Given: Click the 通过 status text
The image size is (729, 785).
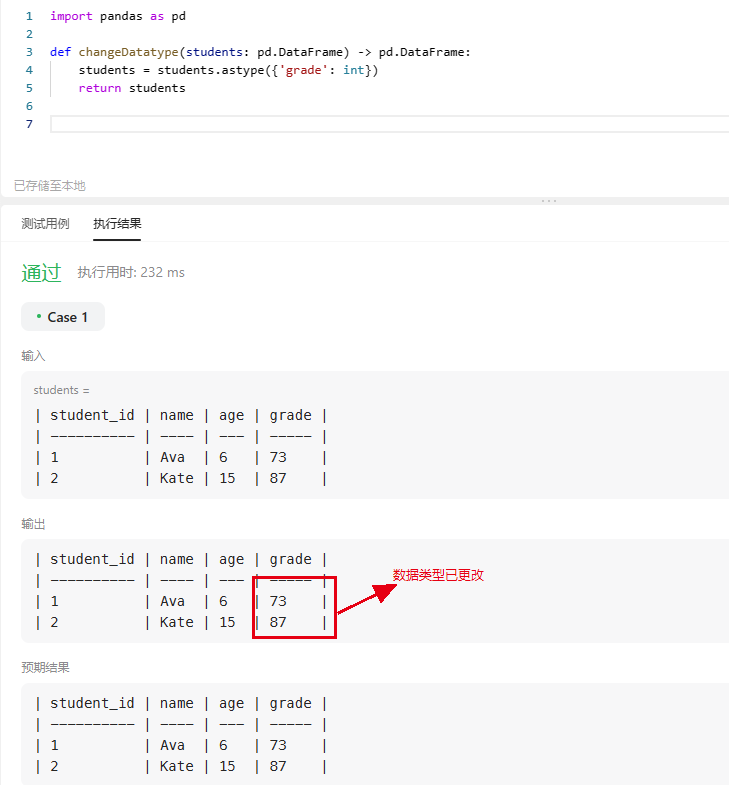Looking at the screenshot, I should [x=41, y=273].
